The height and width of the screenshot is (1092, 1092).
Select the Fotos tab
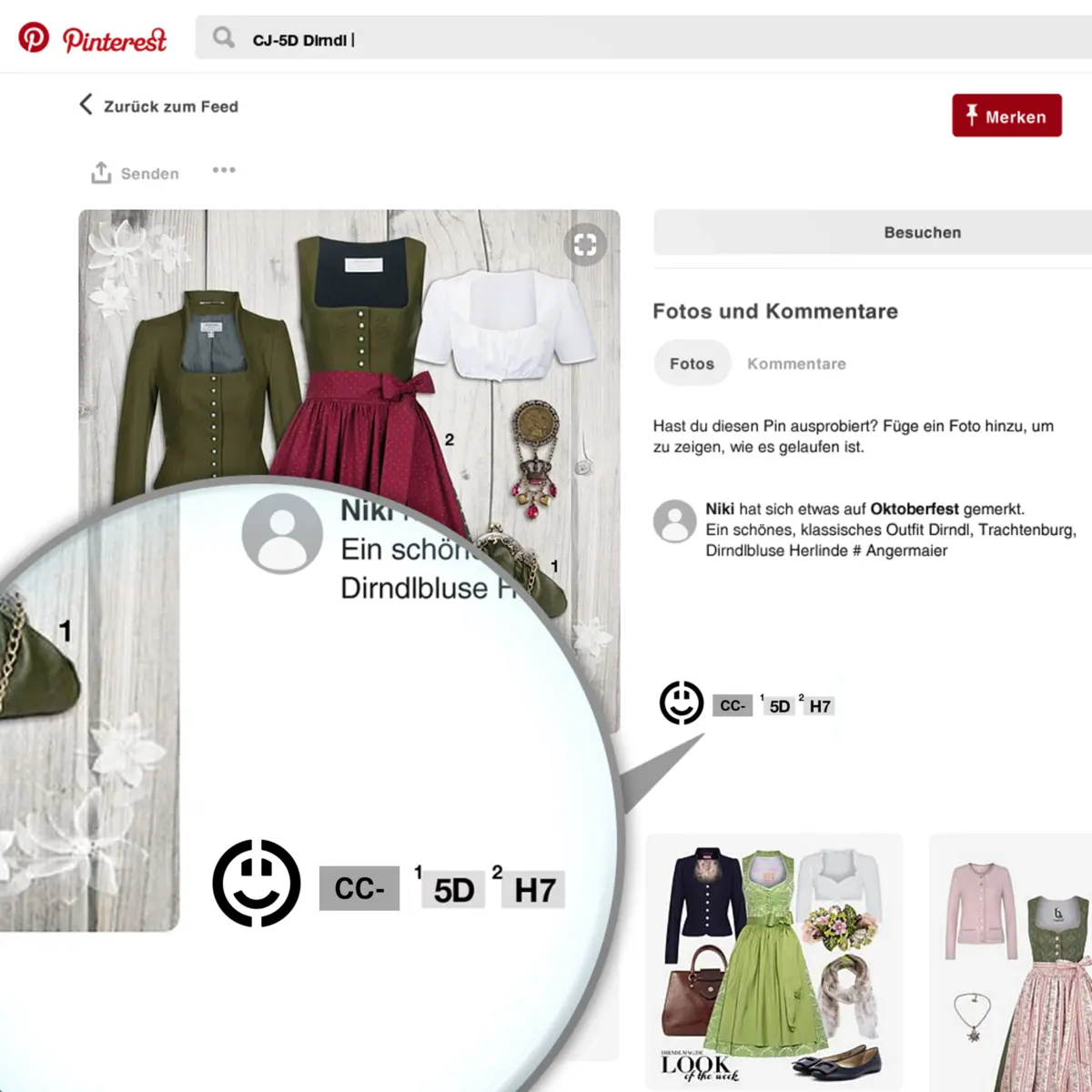(x=693, y=363)
